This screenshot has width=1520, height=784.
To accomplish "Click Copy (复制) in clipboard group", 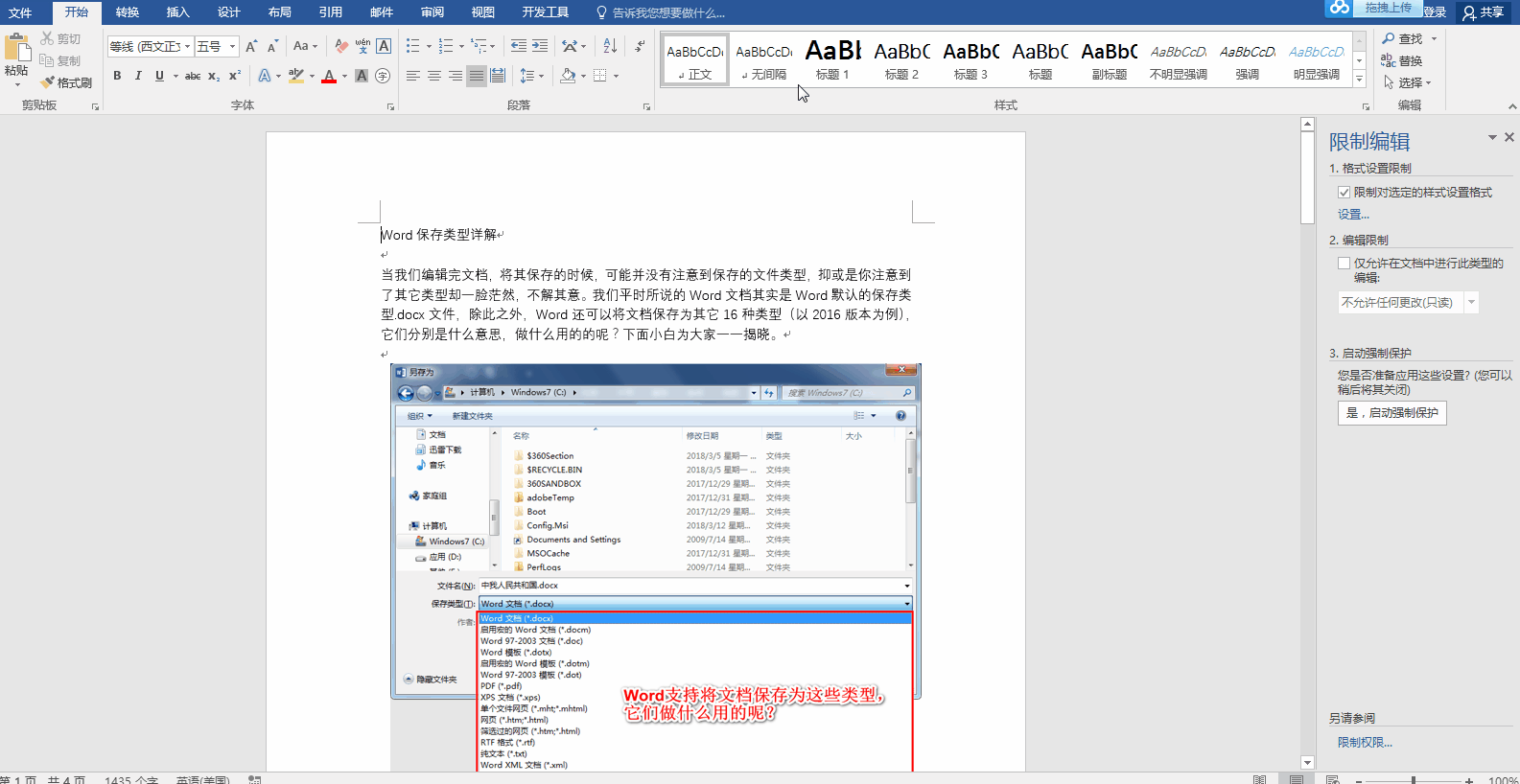I will 60,61.
